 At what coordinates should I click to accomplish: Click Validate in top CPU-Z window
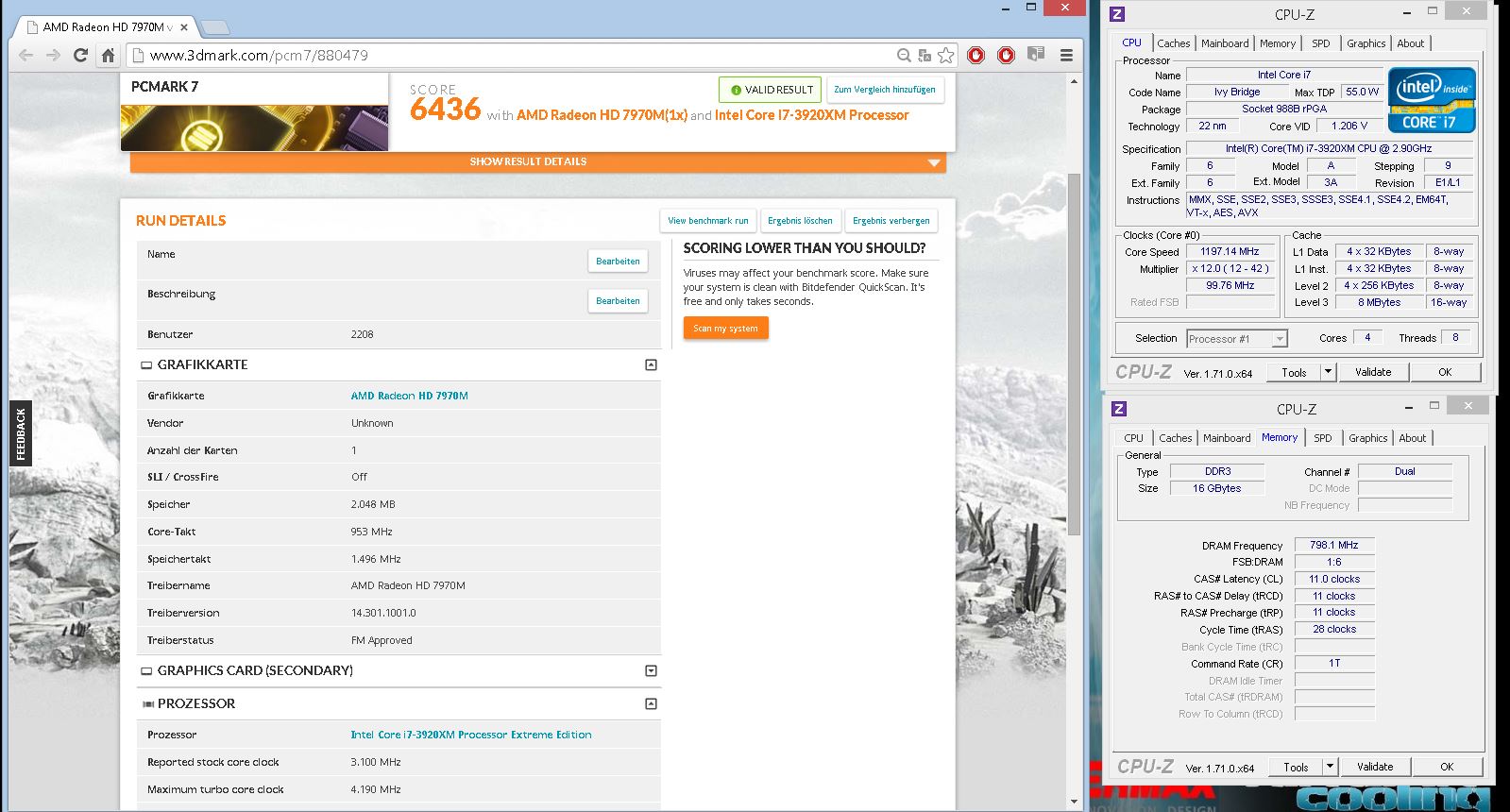1373,372
